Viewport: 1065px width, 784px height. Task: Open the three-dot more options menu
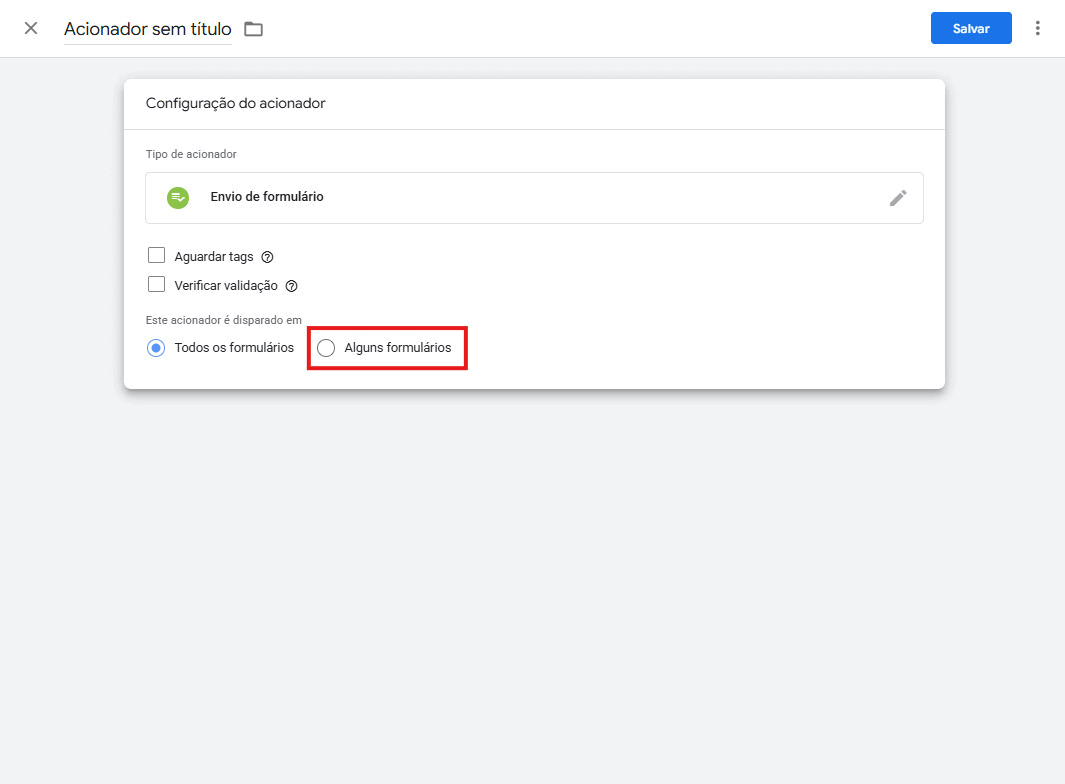click(1037, 28)
